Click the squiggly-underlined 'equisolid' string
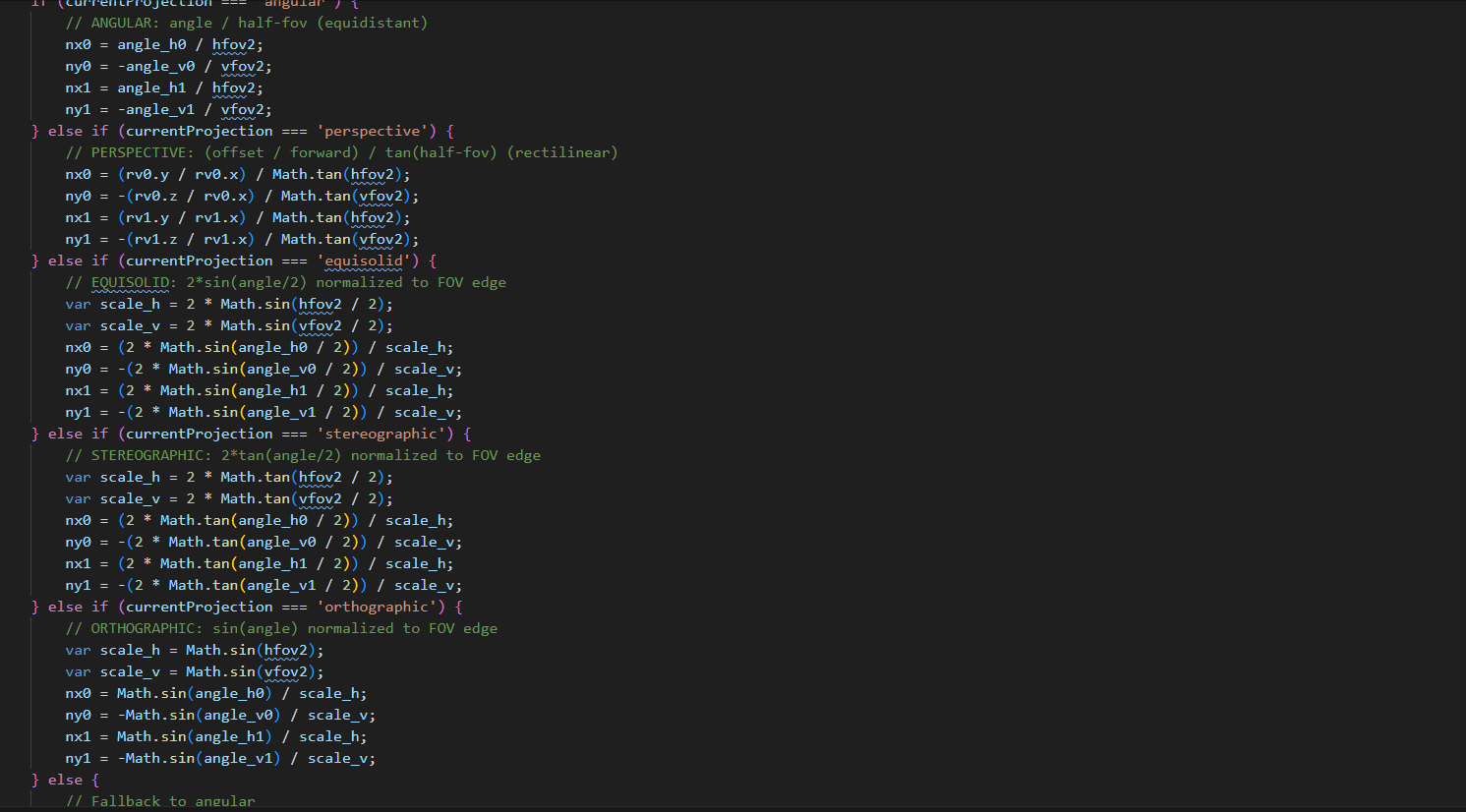The height and width of the screenshot is (812, 1466). tap(367, 261)
